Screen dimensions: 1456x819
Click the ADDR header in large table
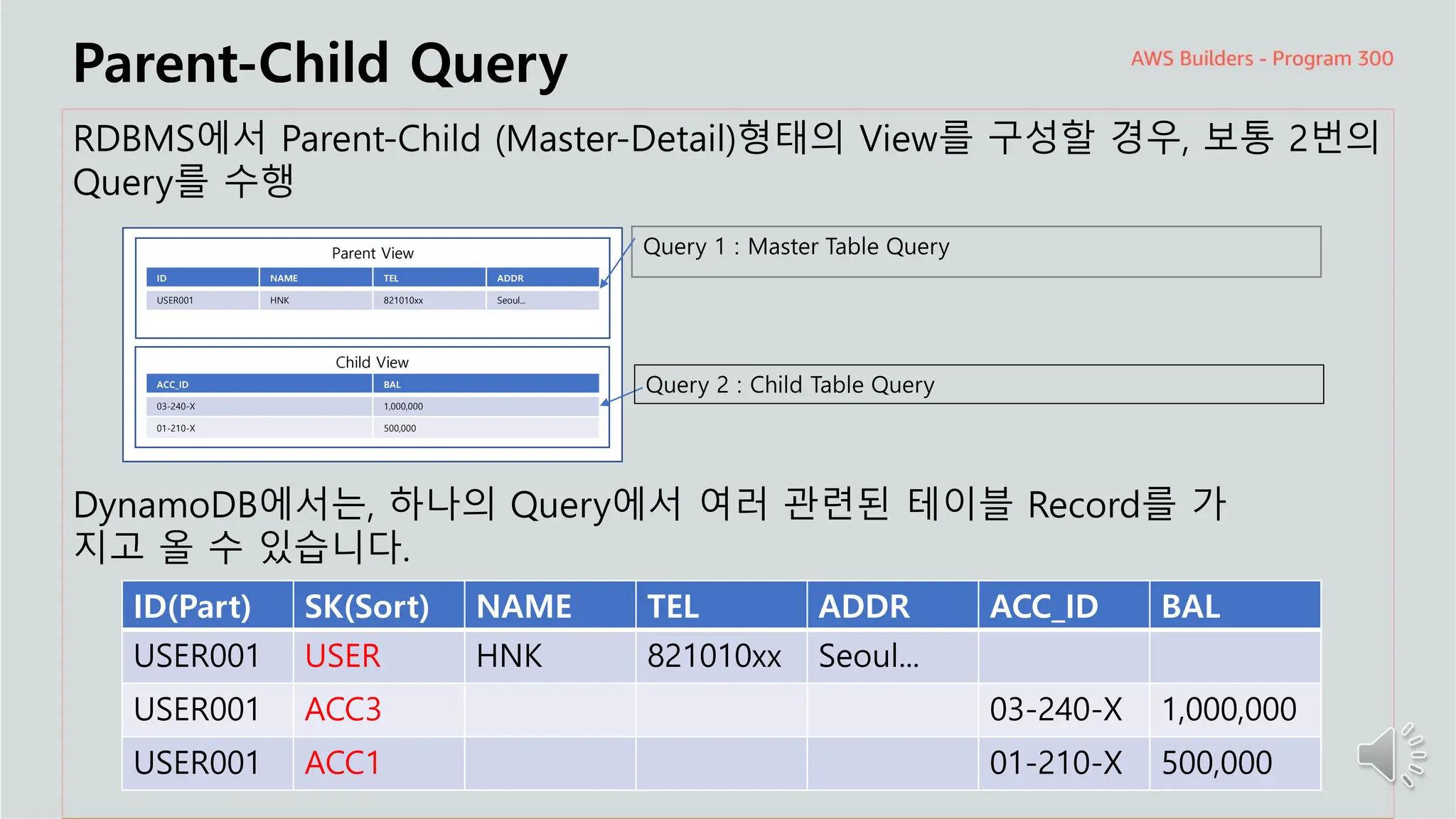point(893,606)
